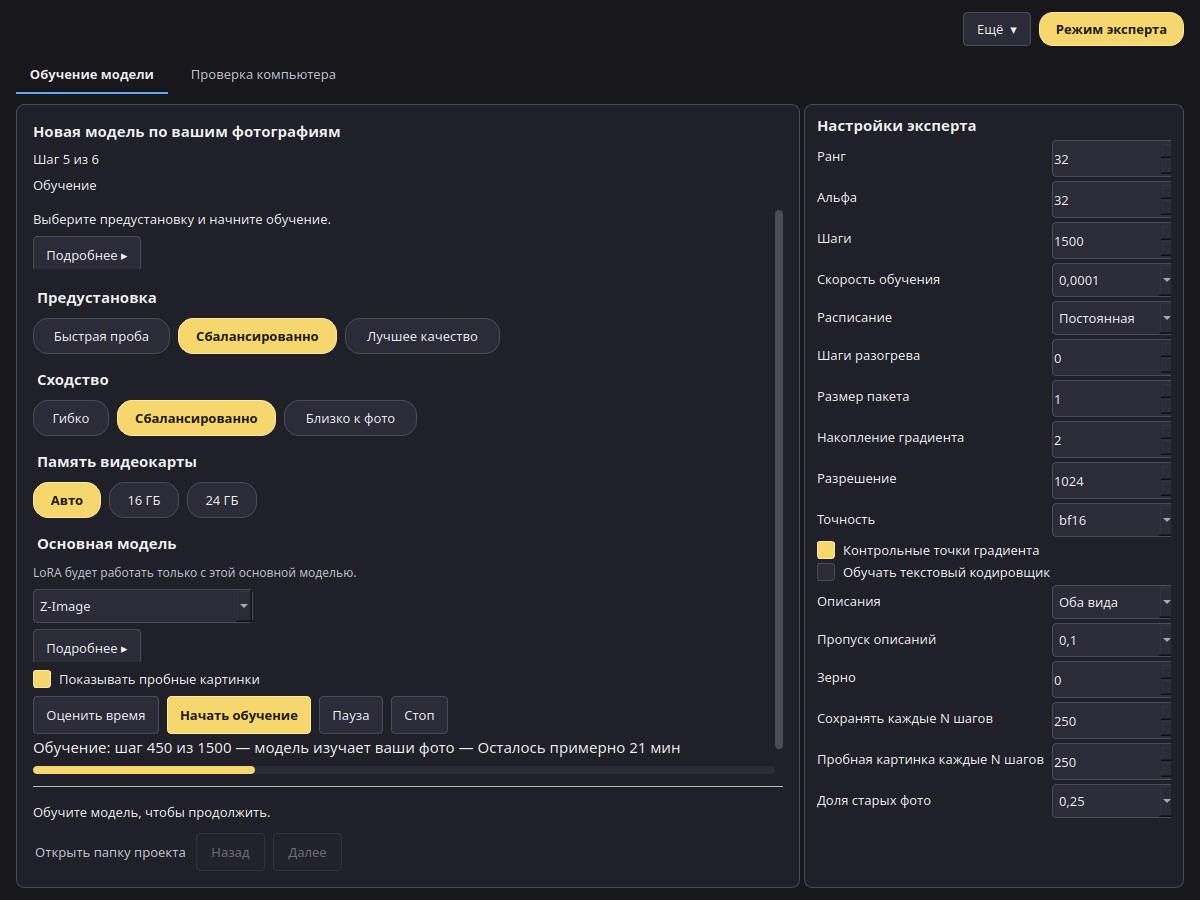Viewport: 1200px width, 900px height.
Task: Open Пропуск описаний dropdown
Action: 1112,640
